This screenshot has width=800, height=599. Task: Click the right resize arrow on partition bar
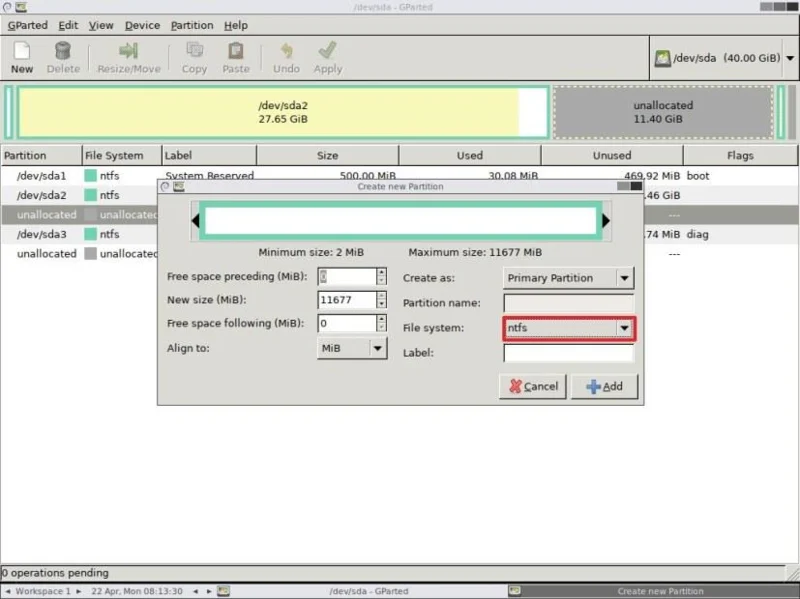tap(606, 220)
